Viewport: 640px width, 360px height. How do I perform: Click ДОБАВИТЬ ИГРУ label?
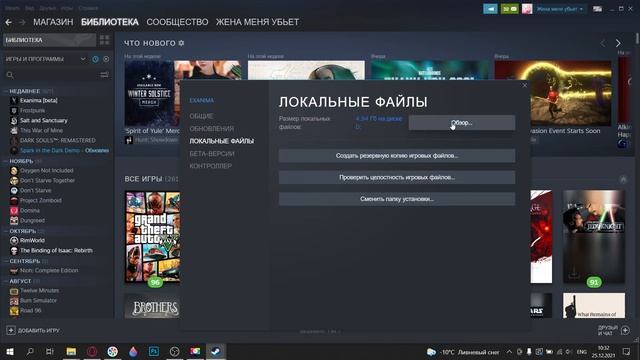(39, 331)
